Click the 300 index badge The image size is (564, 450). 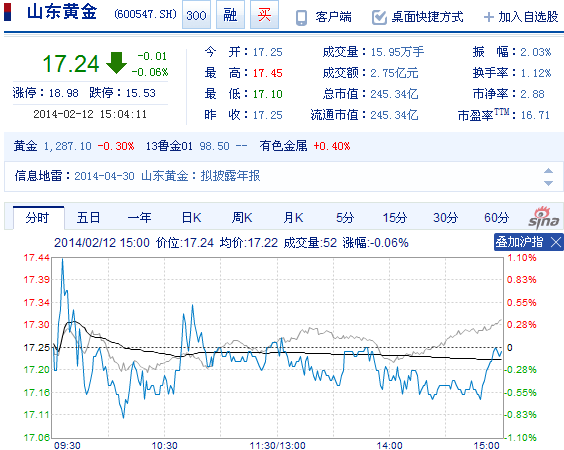pos(196,15)
